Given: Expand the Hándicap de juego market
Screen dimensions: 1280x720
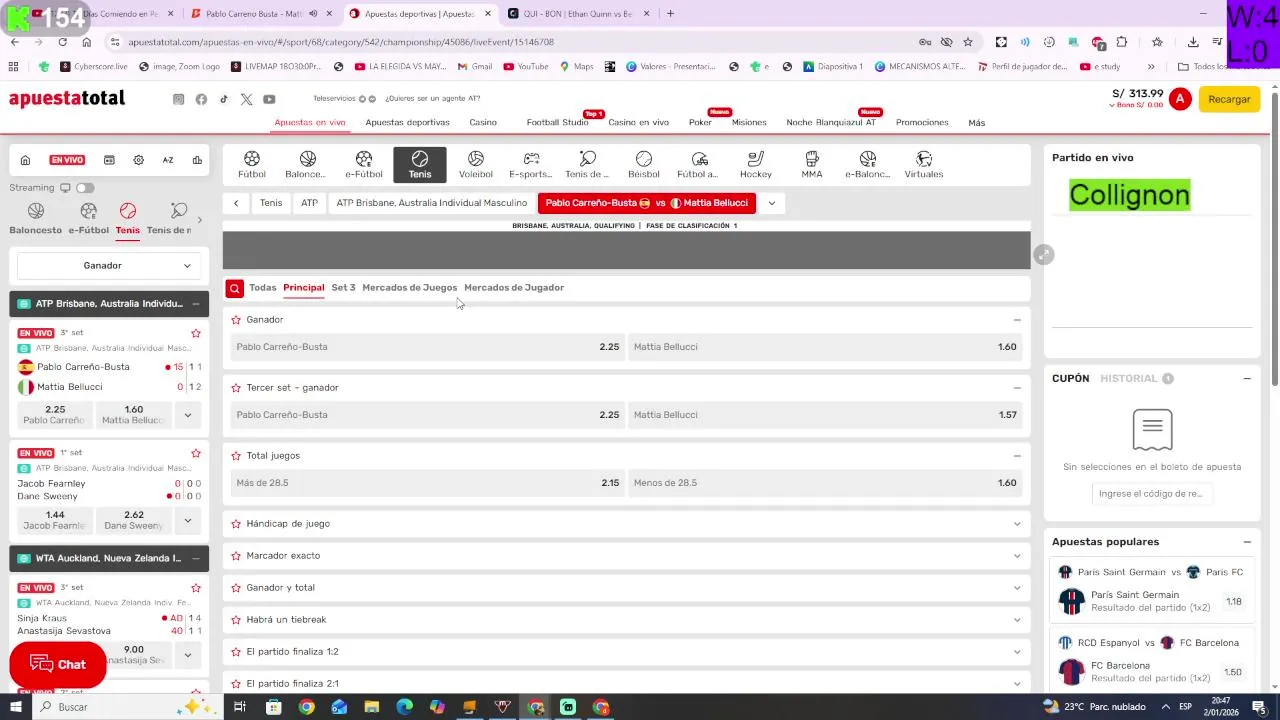Looking at the screenshot, I should point(1017,523).
